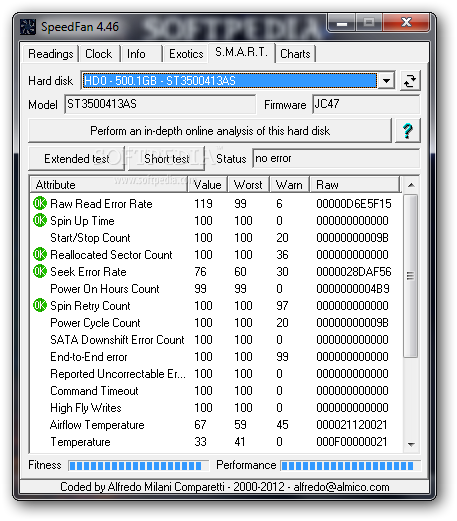This screenshot has width=457, height=521.
Task: Click OK icon beside Seek Error Rate
Action: pyautogui.click(x=40, y=271)
